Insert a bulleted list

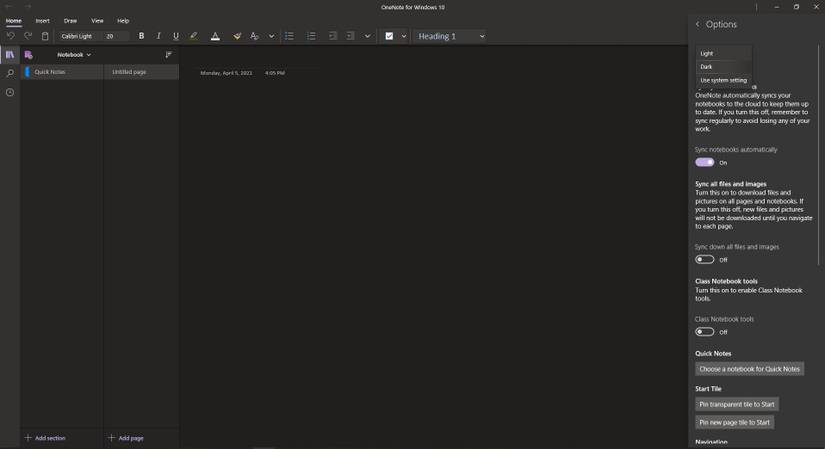pos(289,36)
